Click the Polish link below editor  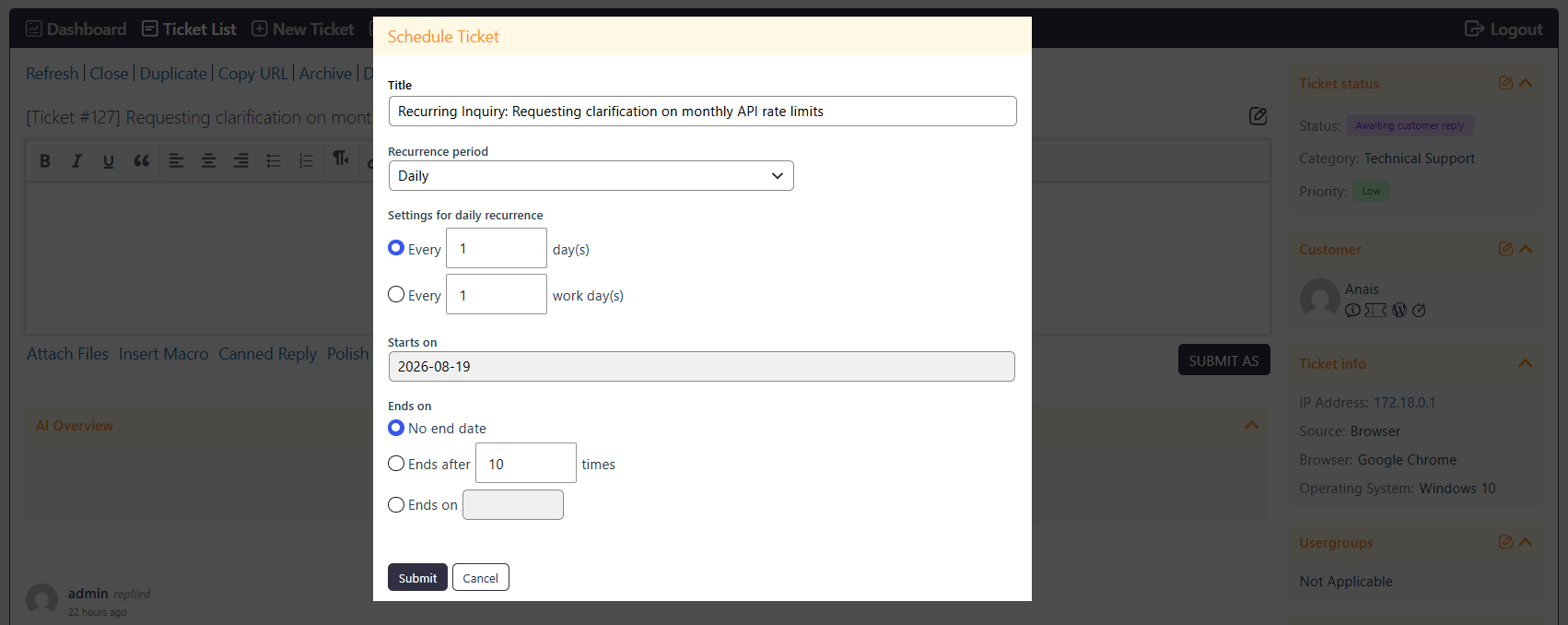coord(347,354)
